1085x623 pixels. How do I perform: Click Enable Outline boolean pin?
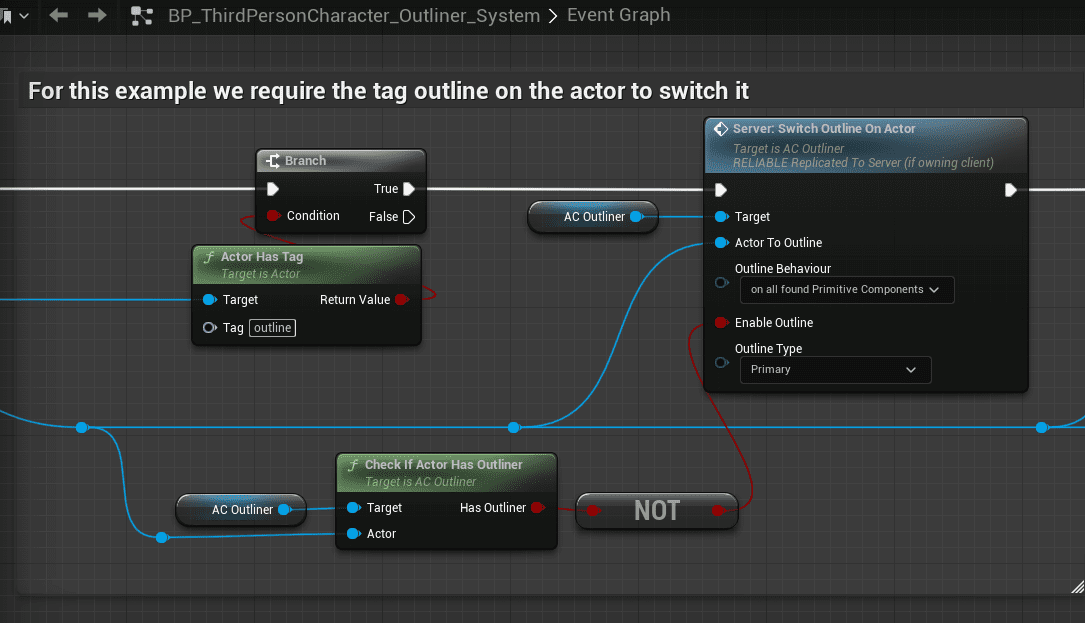[722, 323]
